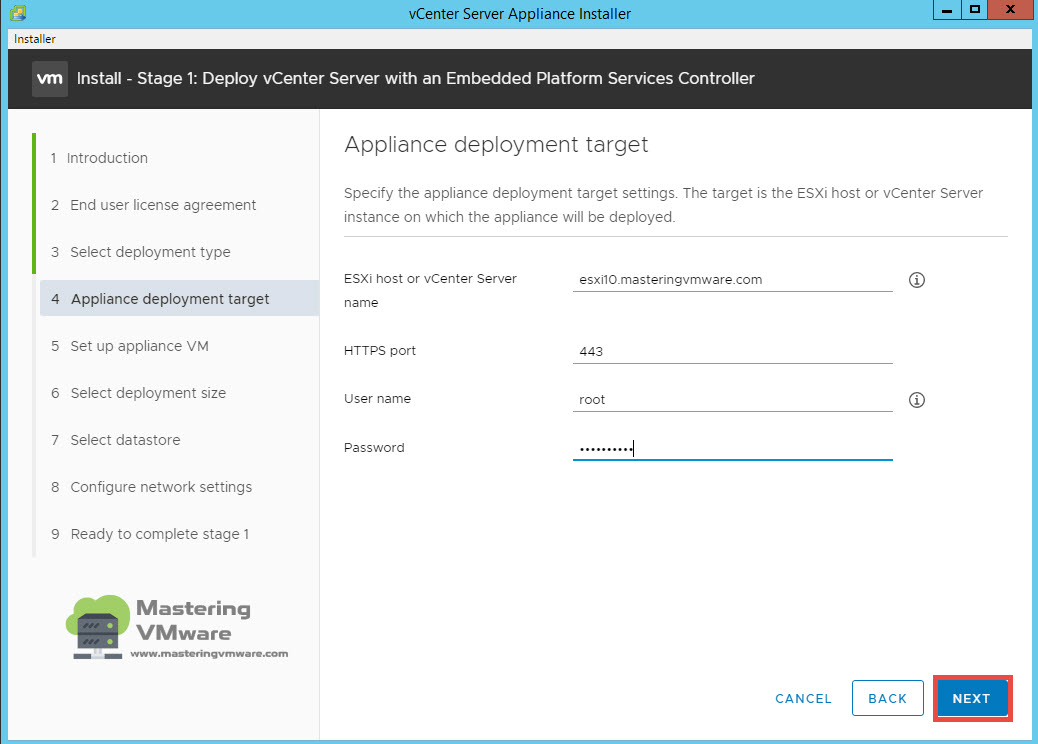Focus the HTTPS port field
Screen dimensions: 1038x744
(732, 351)
